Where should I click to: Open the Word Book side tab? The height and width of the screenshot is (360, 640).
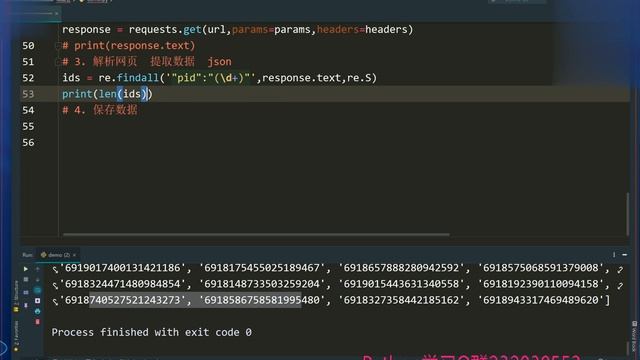(x=634, y=336)
